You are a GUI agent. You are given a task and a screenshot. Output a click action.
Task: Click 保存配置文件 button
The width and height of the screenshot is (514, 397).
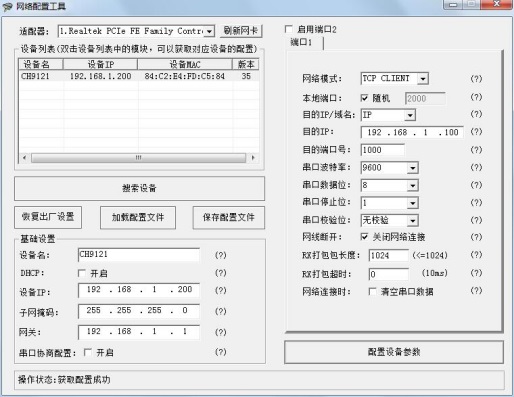(x=228, y=218)
